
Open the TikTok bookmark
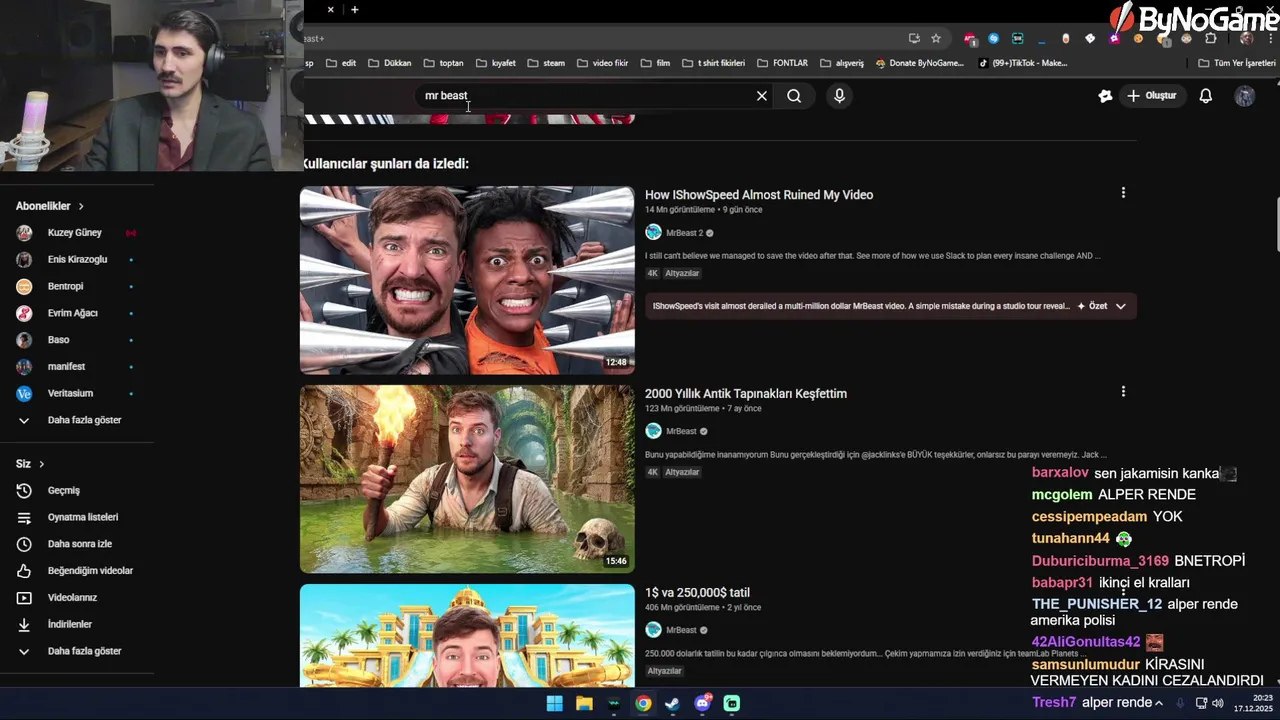coord(1023,63)
